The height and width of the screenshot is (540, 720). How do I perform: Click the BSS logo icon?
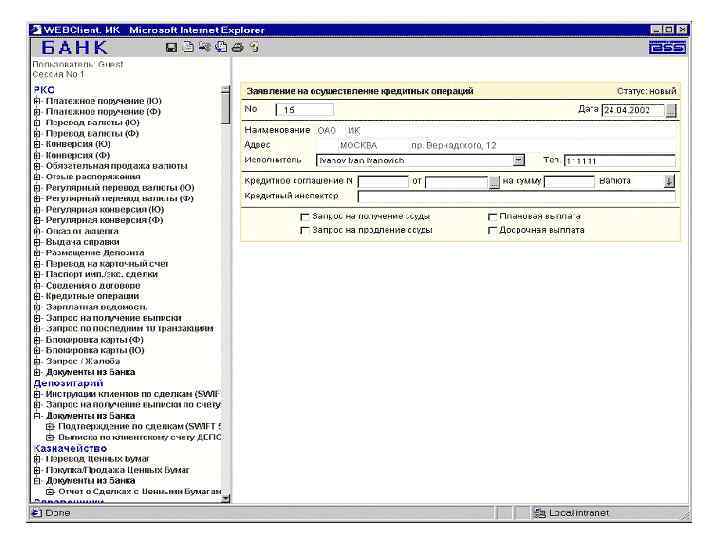668,47
